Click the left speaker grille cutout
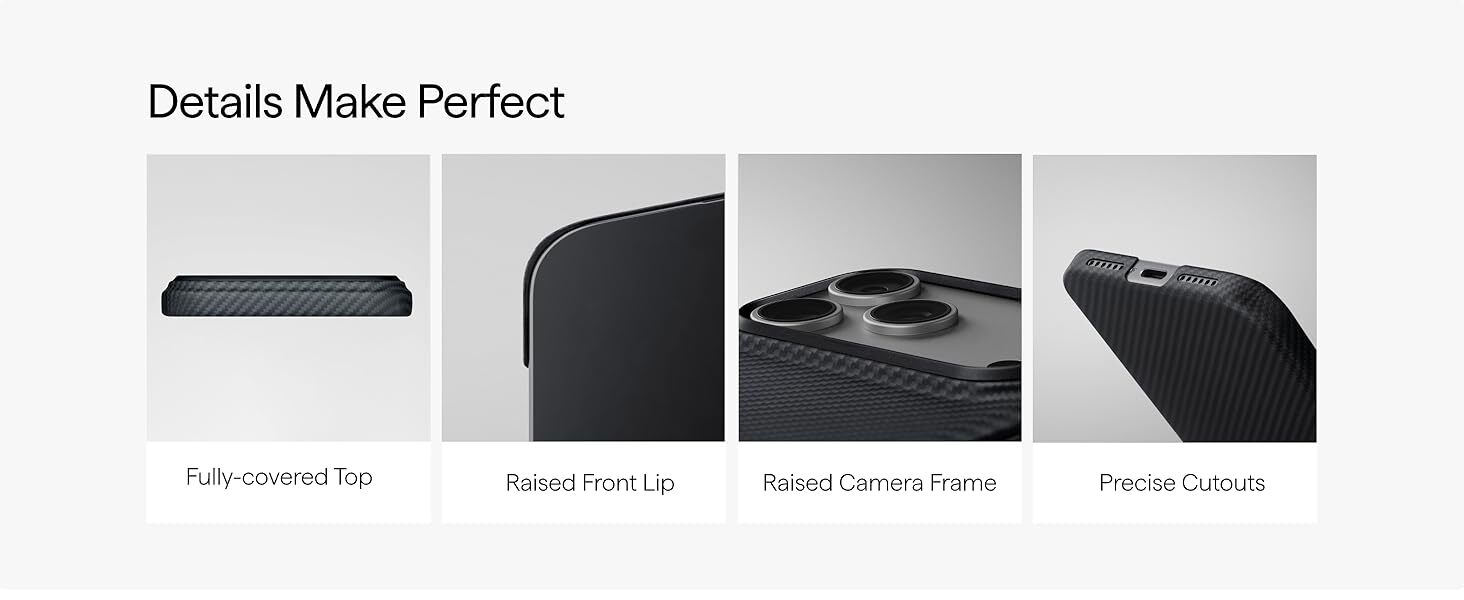The image size is (1464, 600). [1104, 265]
